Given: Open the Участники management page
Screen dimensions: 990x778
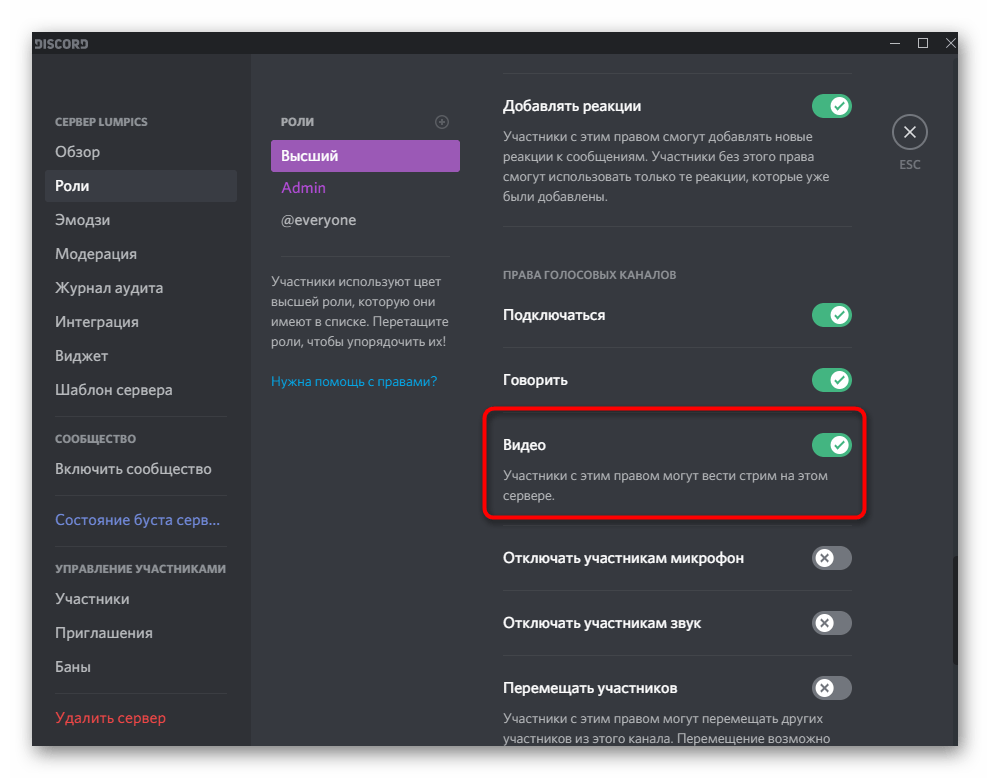Looking at the screenshot, I should [92, 599].
